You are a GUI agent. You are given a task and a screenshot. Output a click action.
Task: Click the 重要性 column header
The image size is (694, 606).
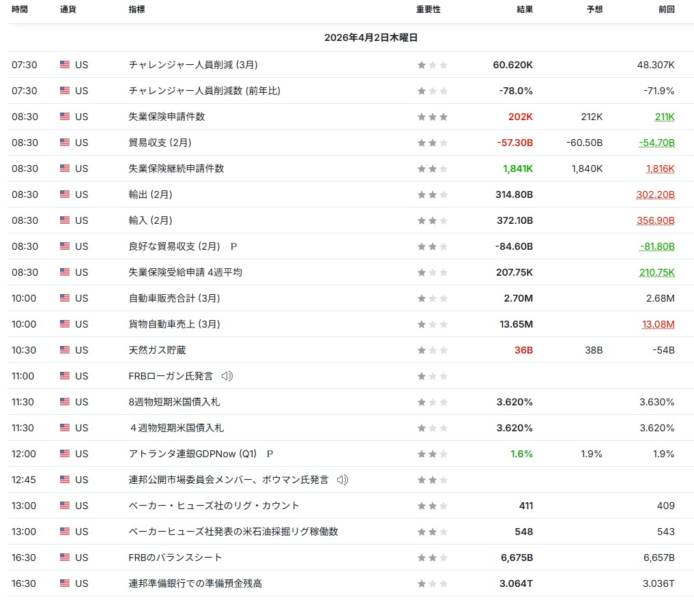point(428,9)
